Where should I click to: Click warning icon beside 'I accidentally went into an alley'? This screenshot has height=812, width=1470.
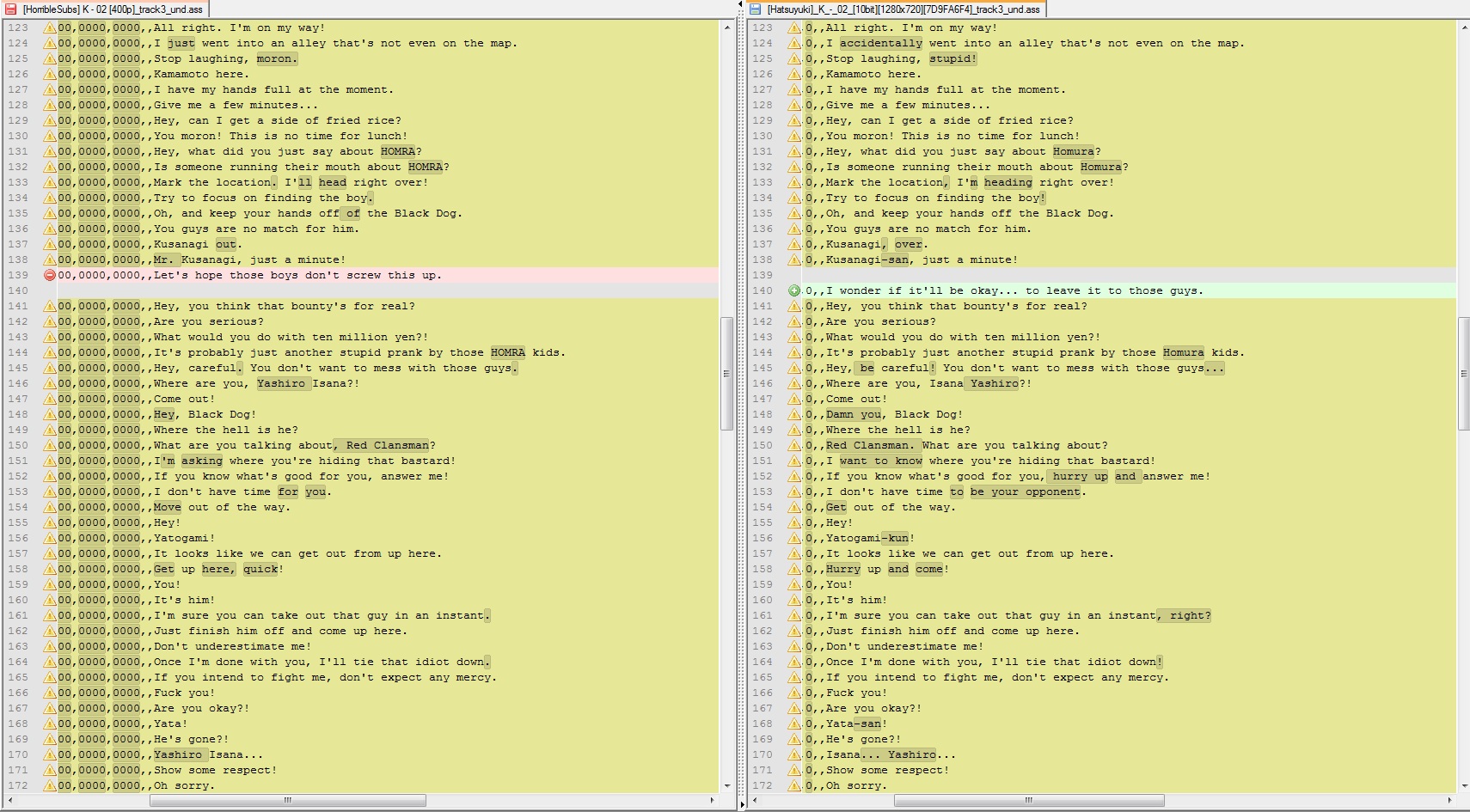pos(795,43)
